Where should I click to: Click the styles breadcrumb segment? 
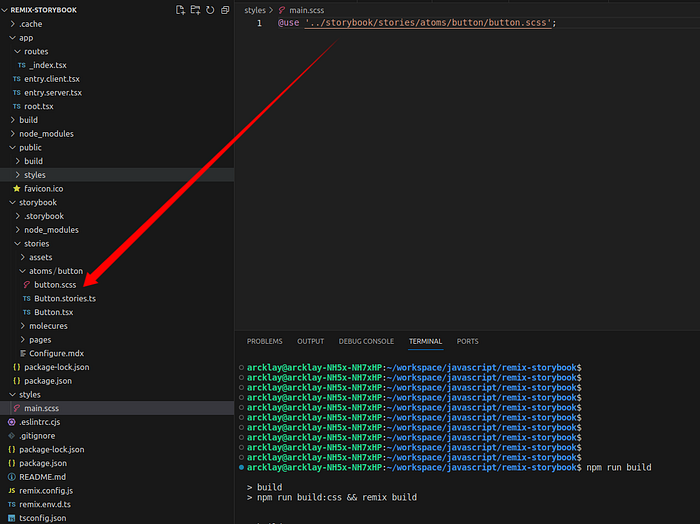click(x=255, y=10)
